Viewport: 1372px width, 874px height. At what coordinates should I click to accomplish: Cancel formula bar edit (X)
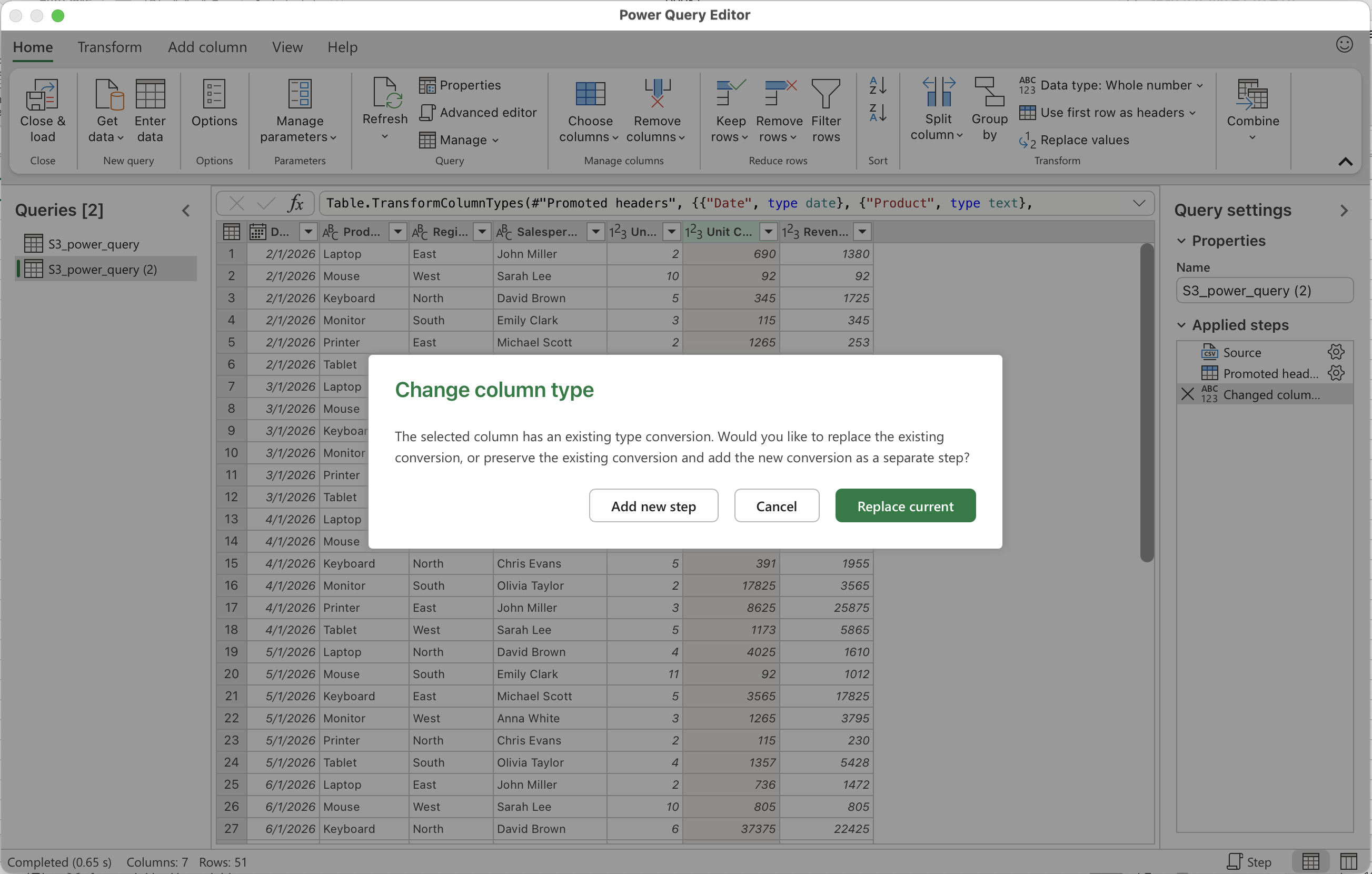pyautogui.click(x=236, y=203)
